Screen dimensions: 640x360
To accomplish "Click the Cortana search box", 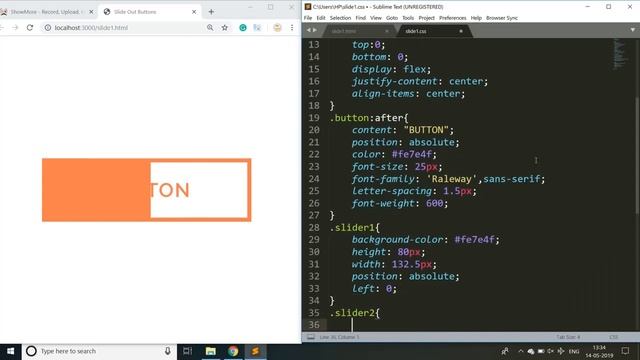I will [99, 351].
